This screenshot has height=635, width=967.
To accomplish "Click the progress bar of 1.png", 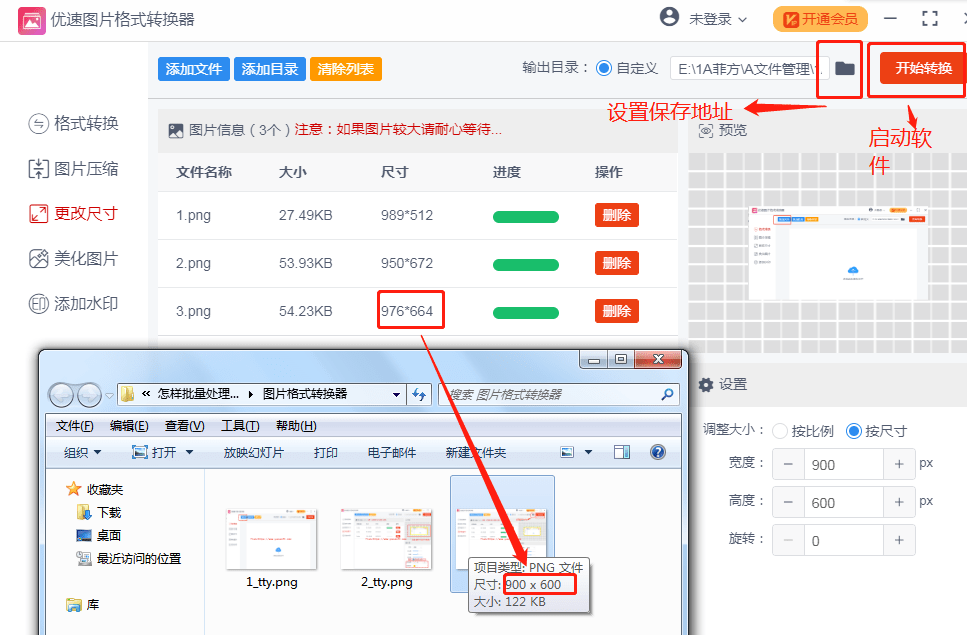I will [526, 216].
